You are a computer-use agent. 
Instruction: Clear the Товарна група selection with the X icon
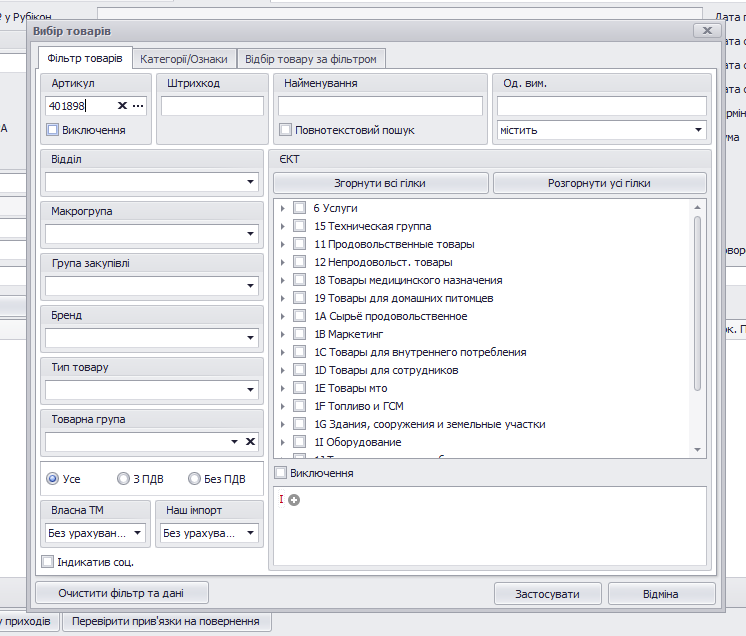click(250, 441)
